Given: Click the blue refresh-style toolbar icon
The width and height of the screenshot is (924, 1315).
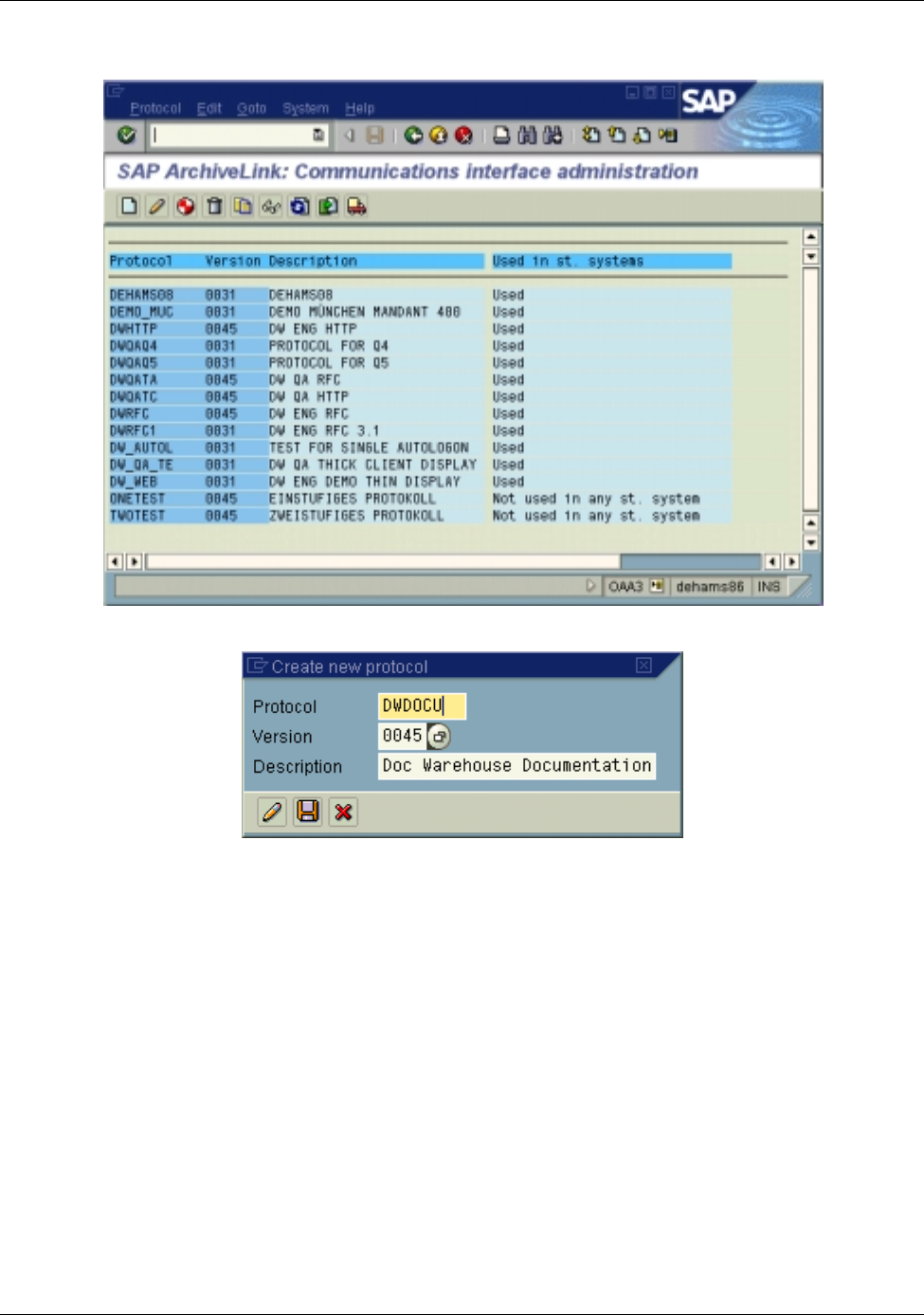Looking at the screenshot, I should [x=299, y=206].
